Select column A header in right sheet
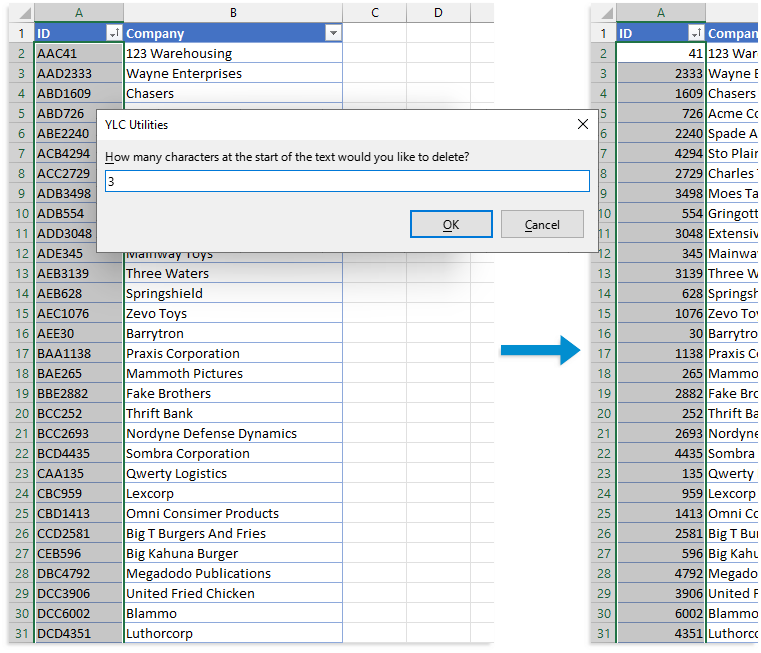The image size is (761, 653). pos(661,13)
